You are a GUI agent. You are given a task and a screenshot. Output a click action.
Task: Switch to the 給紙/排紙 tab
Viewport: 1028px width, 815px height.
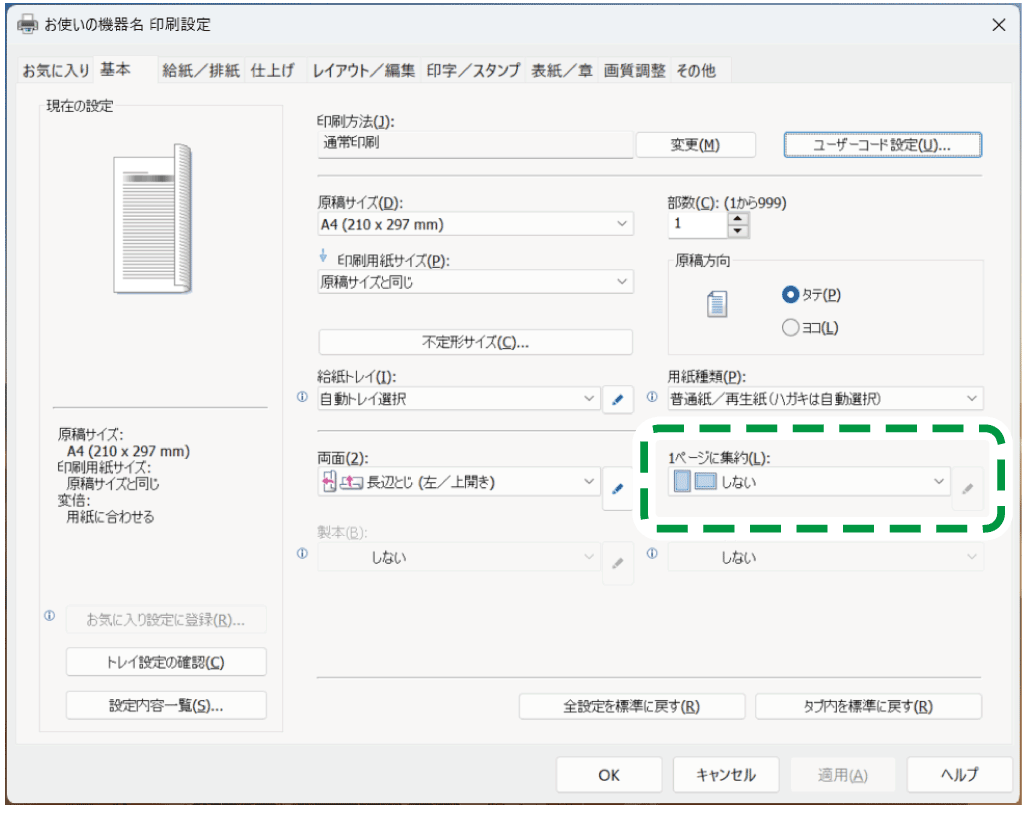201,70
